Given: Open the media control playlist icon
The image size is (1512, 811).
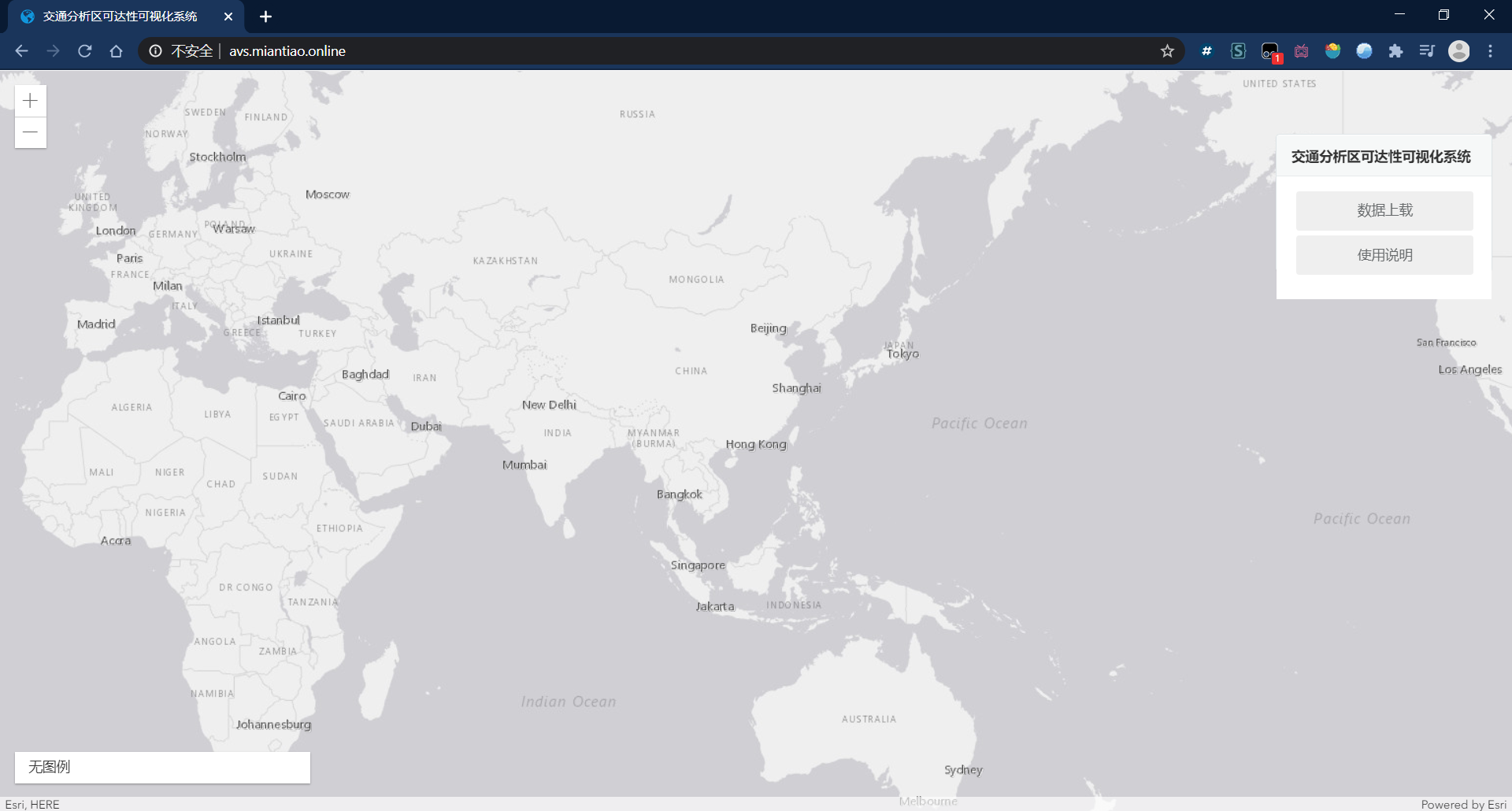Looking at the screenshot, I should (1427, 51).
